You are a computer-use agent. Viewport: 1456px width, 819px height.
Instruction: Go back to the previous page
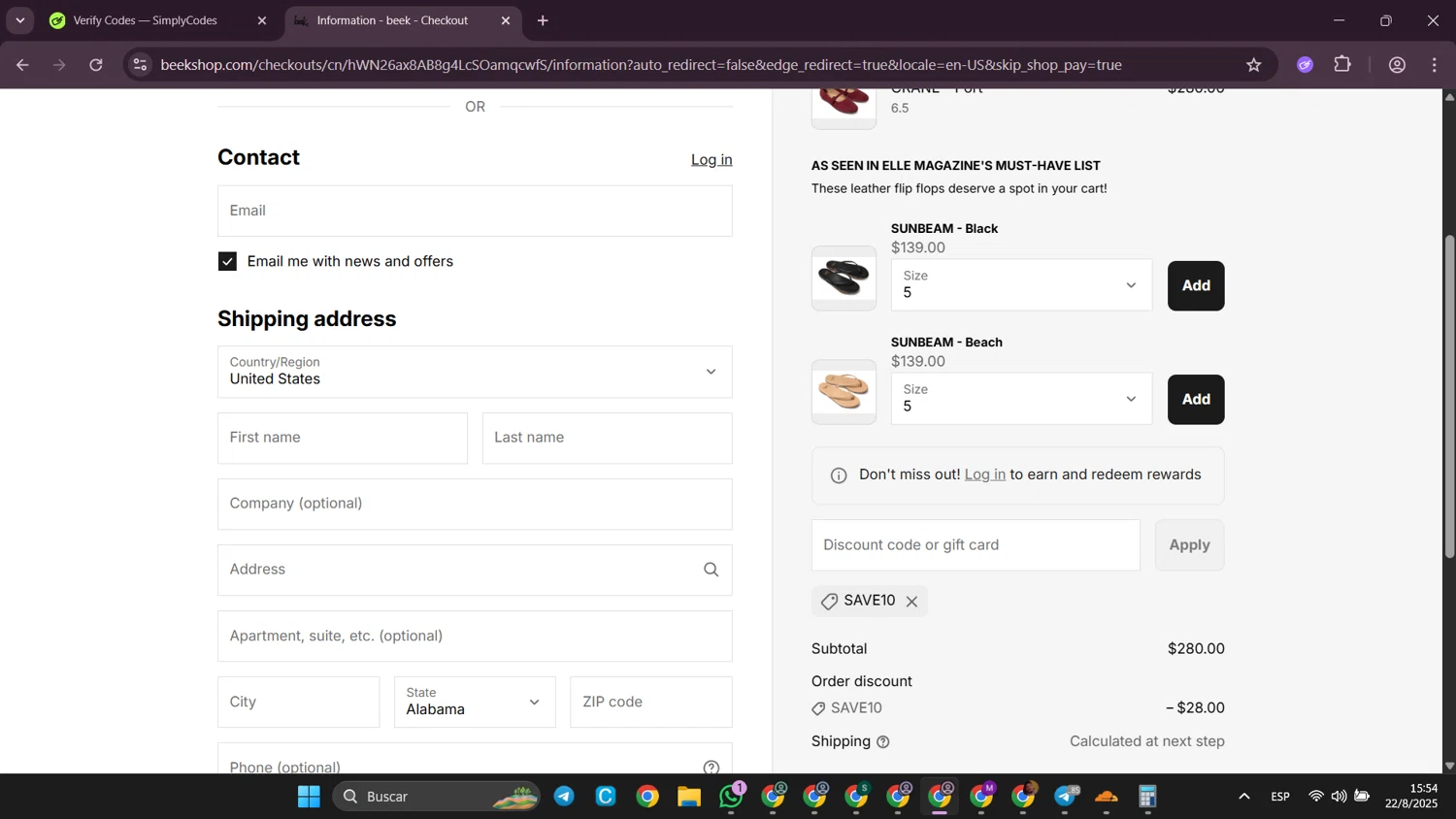(x=22, y=65)
